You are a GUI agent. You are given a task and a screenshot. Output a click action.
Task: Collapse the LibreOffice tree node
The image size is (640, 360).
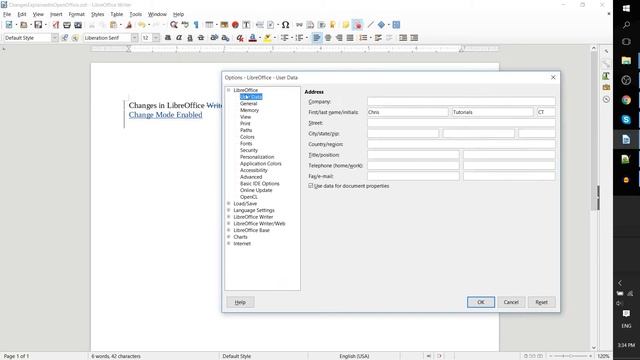[x=229, y=90]
